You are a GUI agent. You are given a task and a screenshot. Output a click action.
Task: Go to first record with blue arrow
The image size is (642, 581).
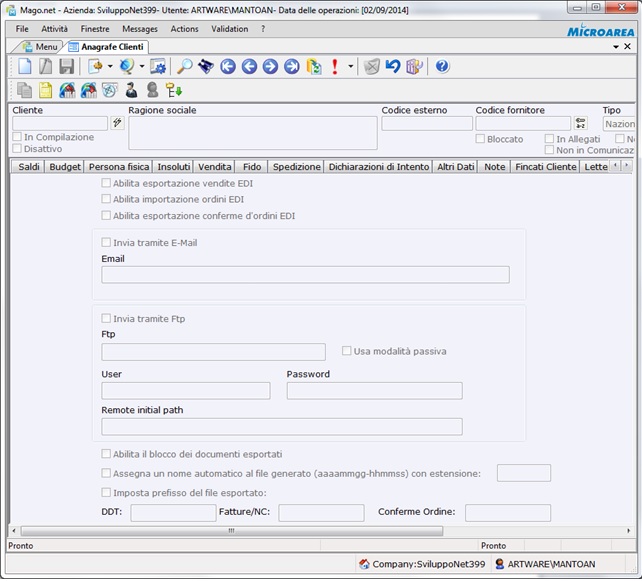(x=228, y=67)
